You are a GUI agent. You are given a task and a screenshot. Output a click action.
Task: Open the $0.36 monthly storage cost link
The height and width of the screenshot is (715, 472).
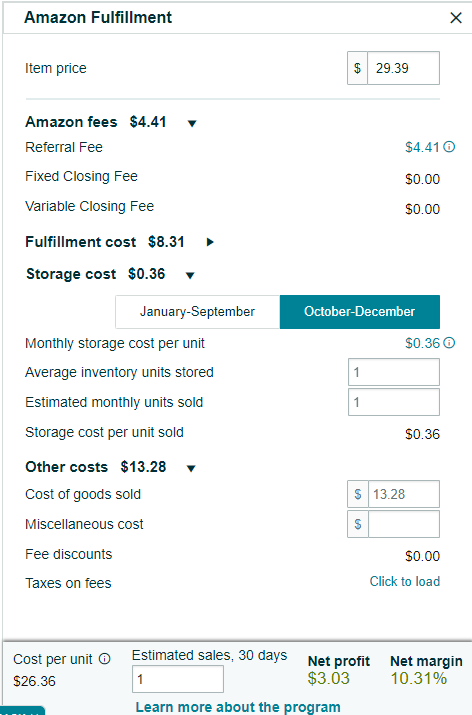click(x=422, y=343)
